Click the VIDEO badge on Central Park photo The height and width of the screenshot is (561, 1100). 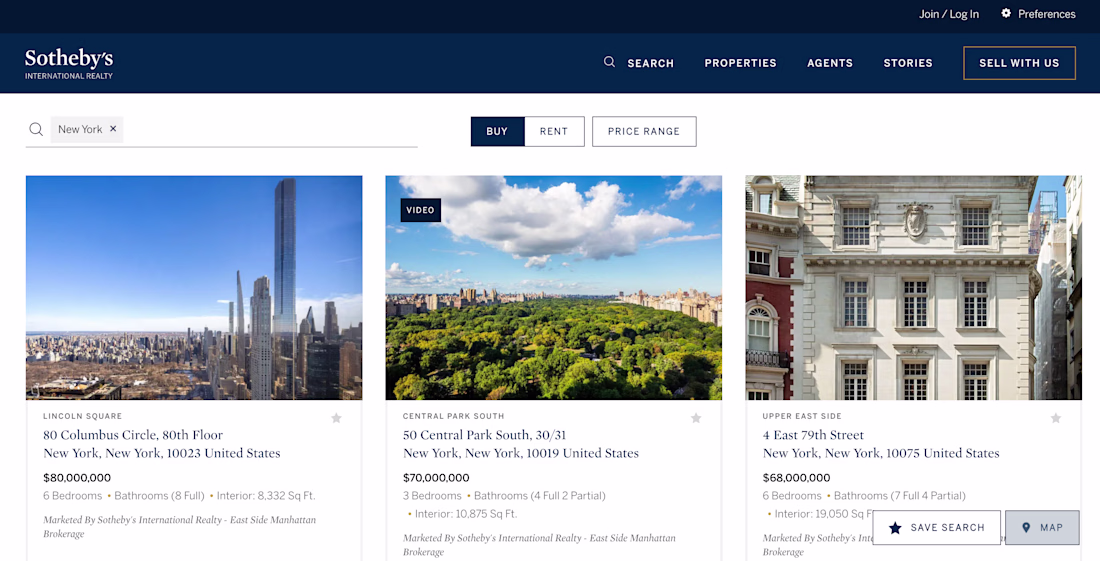coord(420,210)
